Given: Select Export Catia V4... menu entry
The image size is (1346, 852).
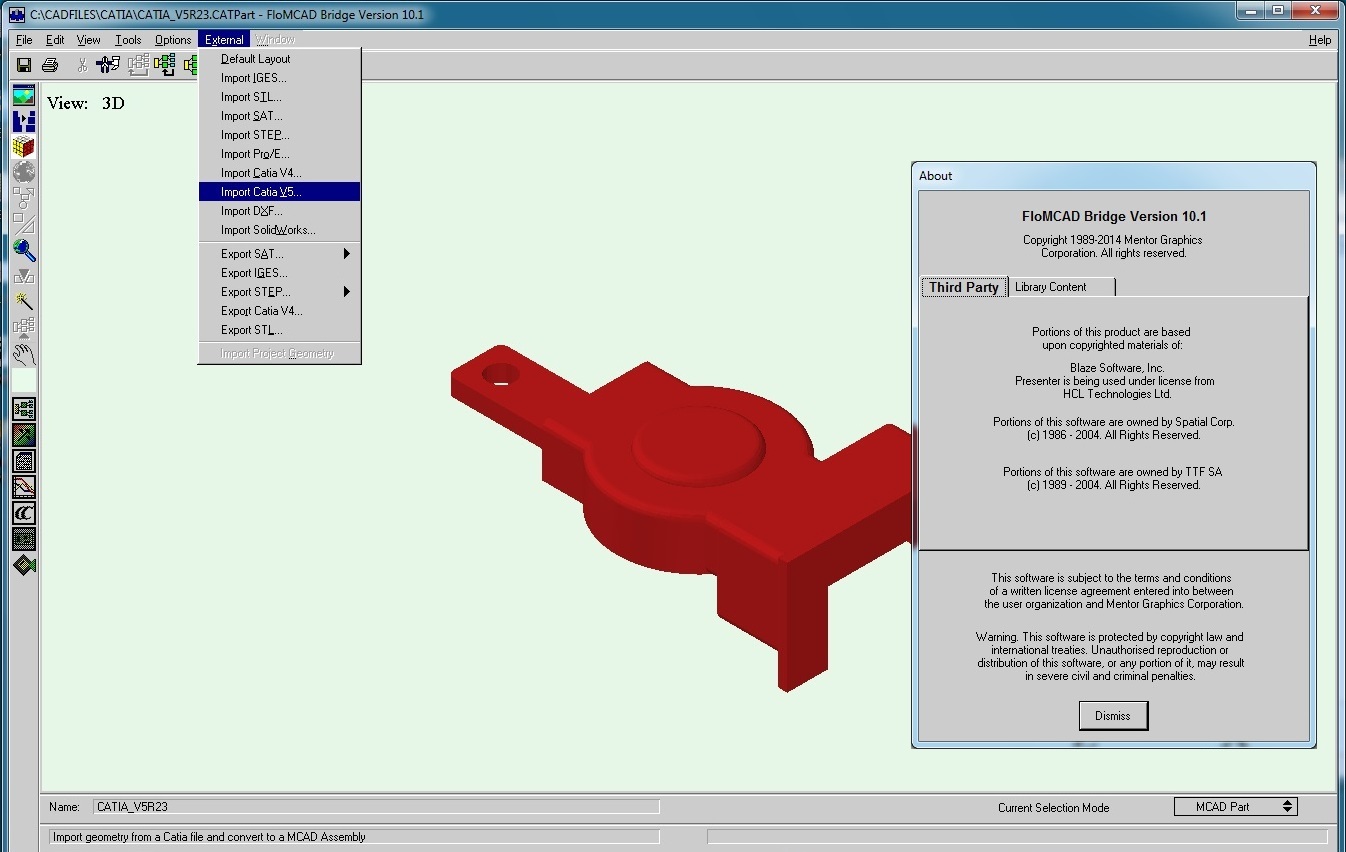Looking at the screenshot, I should pos(279,311).
